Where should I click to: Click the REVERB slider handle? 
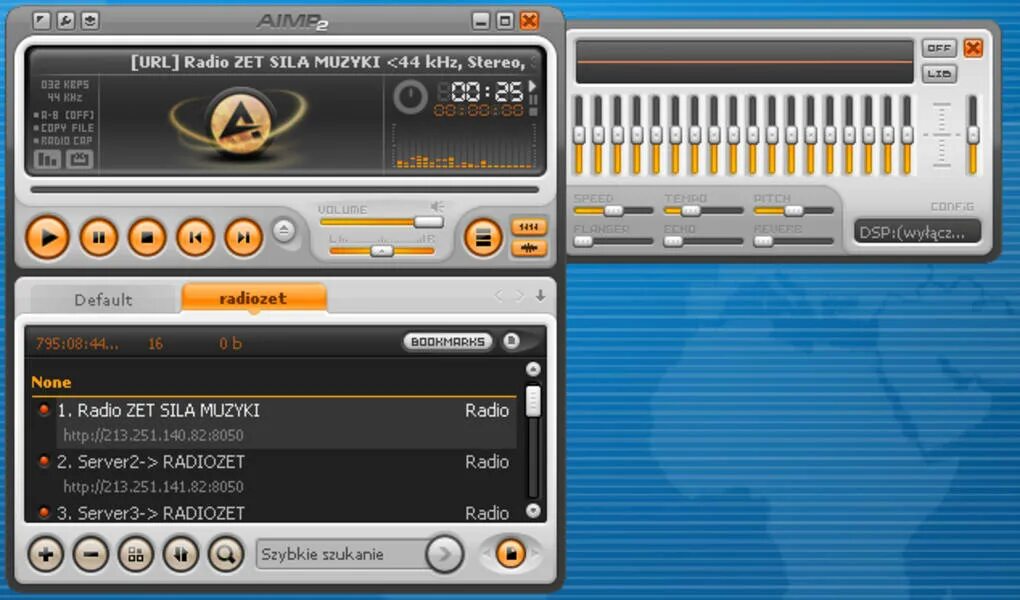coord(763,241)
